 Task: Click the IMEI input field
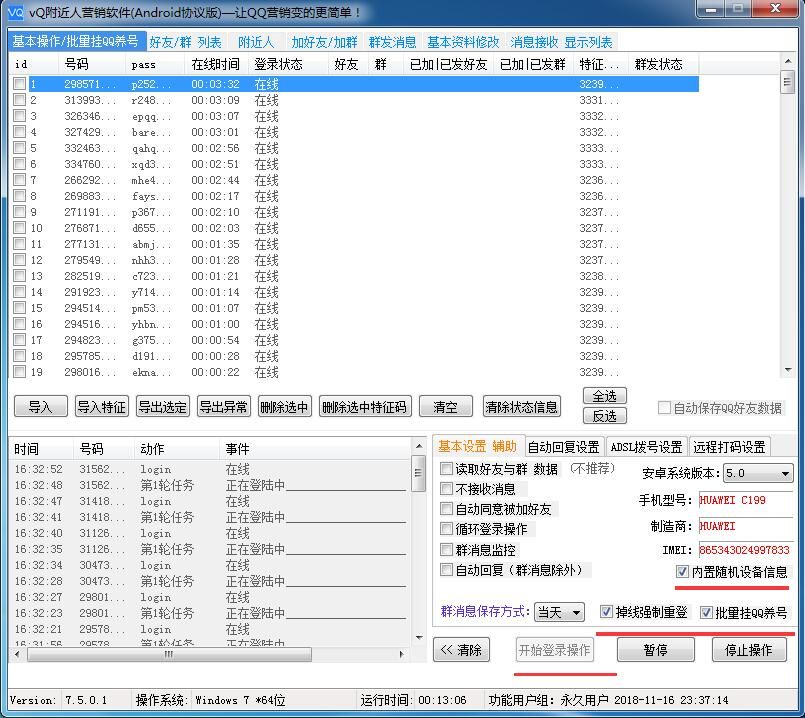745,550
